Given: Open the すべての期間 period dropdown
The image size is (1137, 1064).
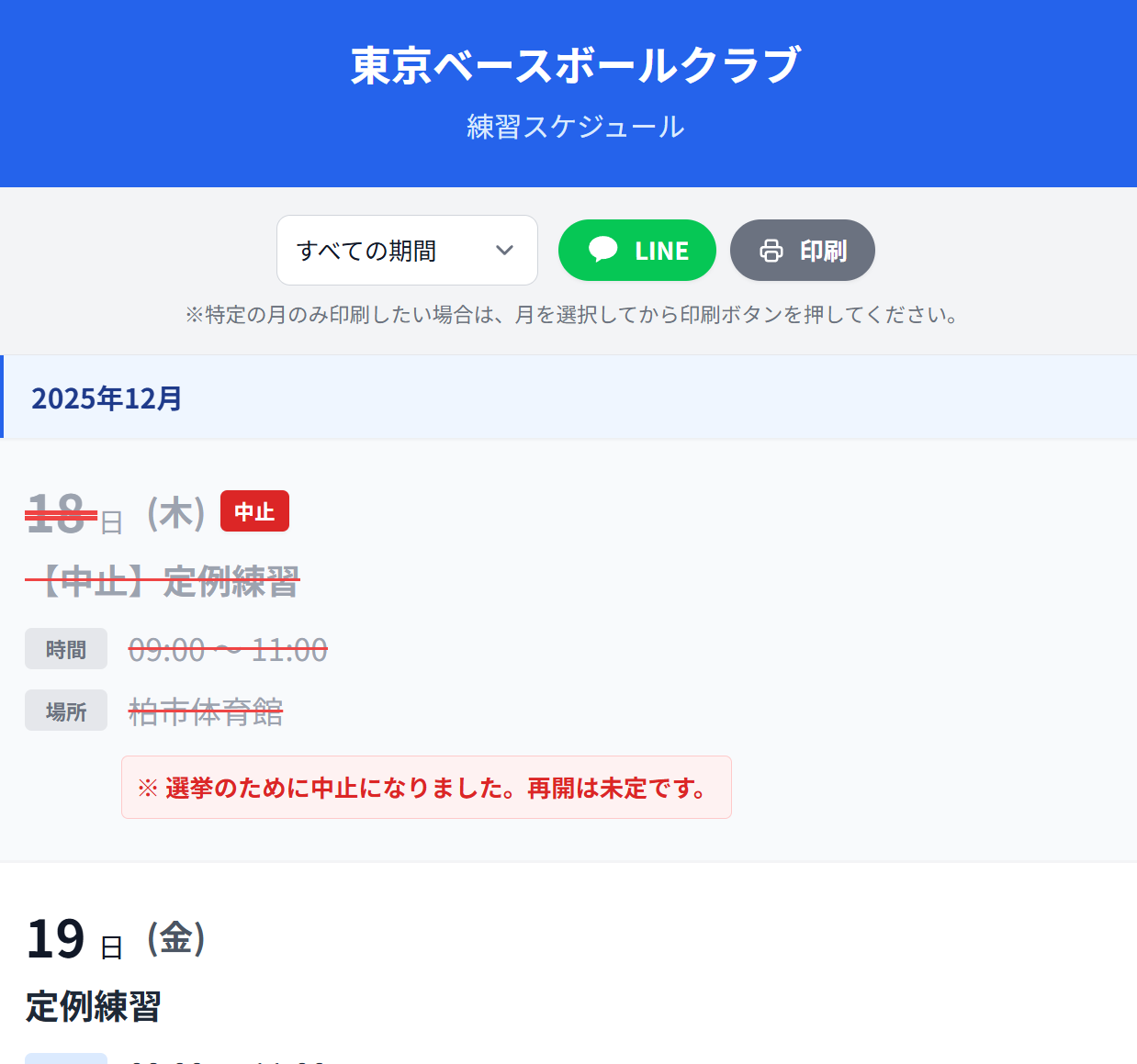Looking at the screenshot, I should tap(406, 251).
